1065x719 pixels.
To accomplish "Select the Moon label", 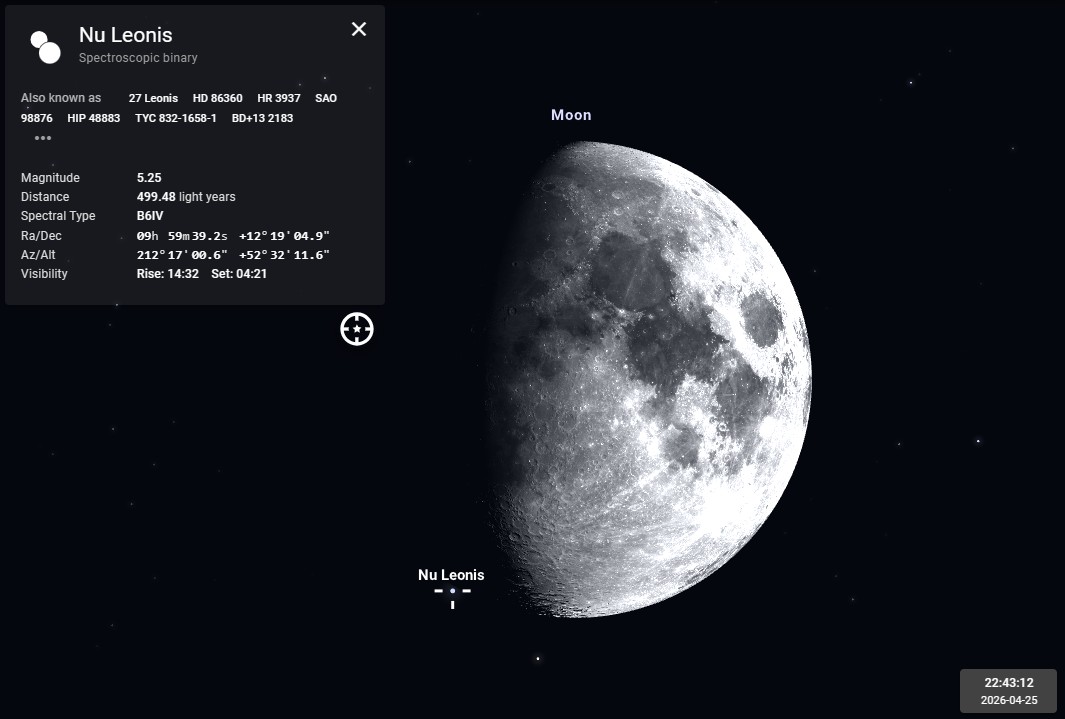I will coord(571,115).
